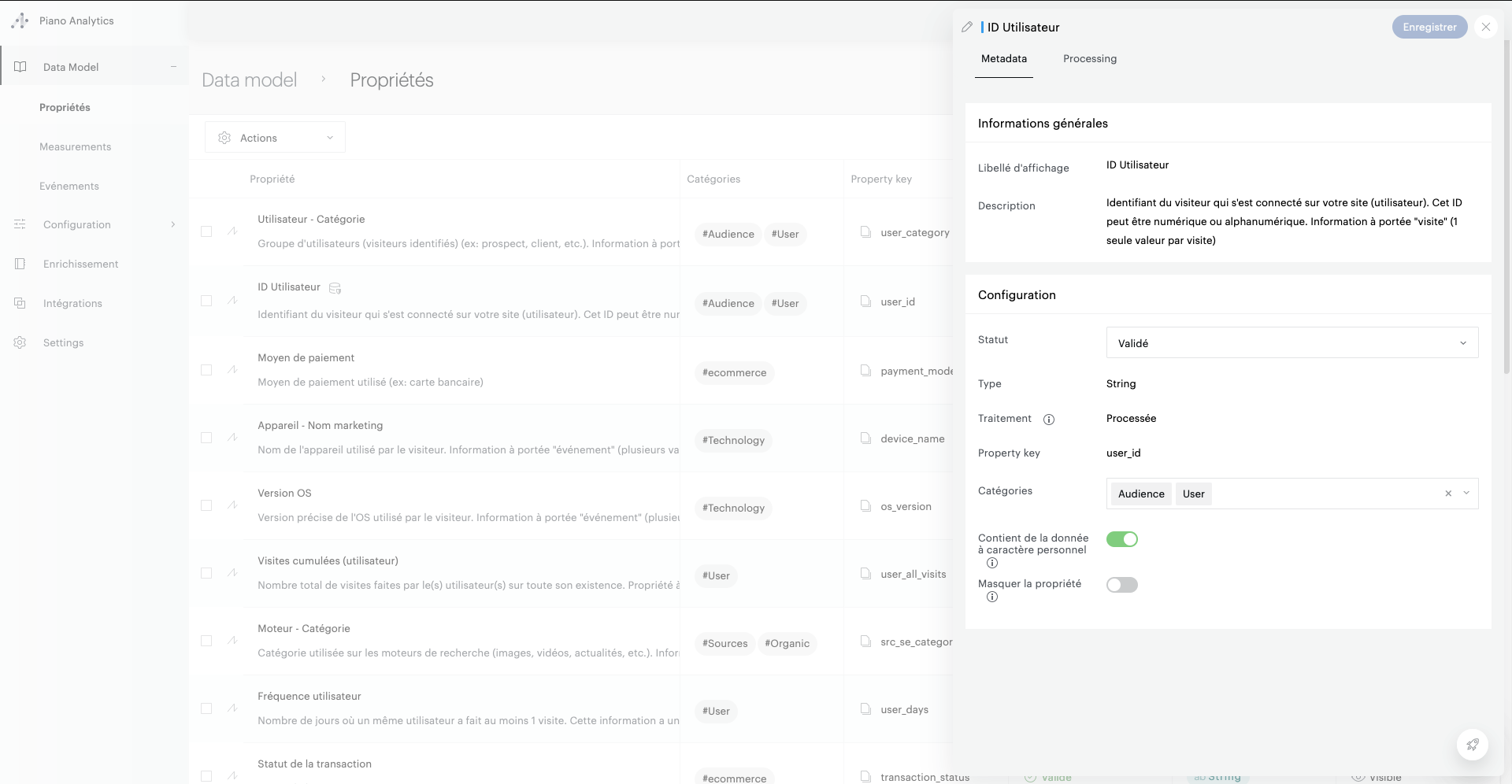1512x784 pixels.
Task: Open Measurements in the sidebar
Action: pos(75,146)
